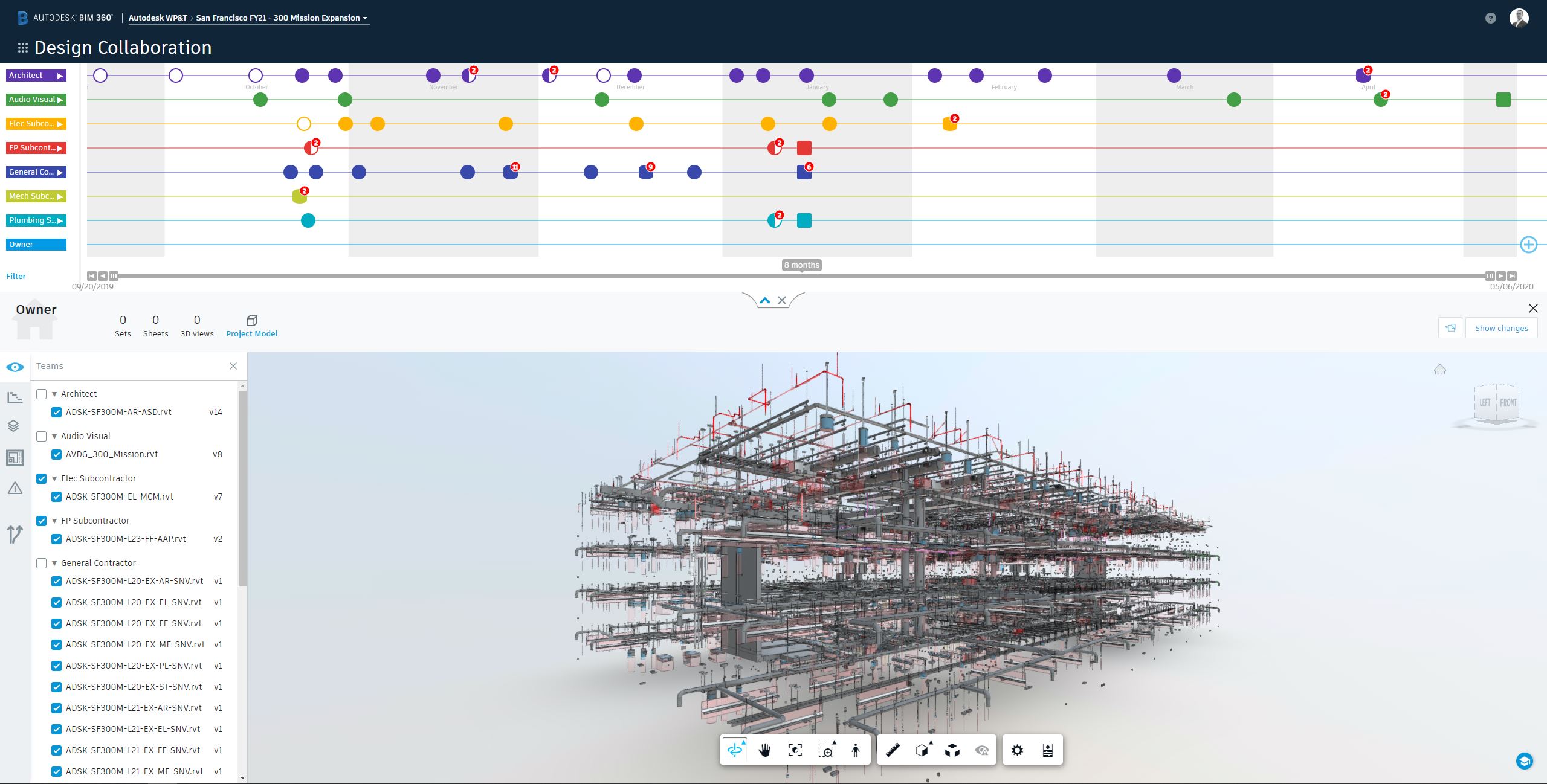1547x784 pixels.
Task: Collapse timeline with the up chevron
Action: [x=765, y=300]
